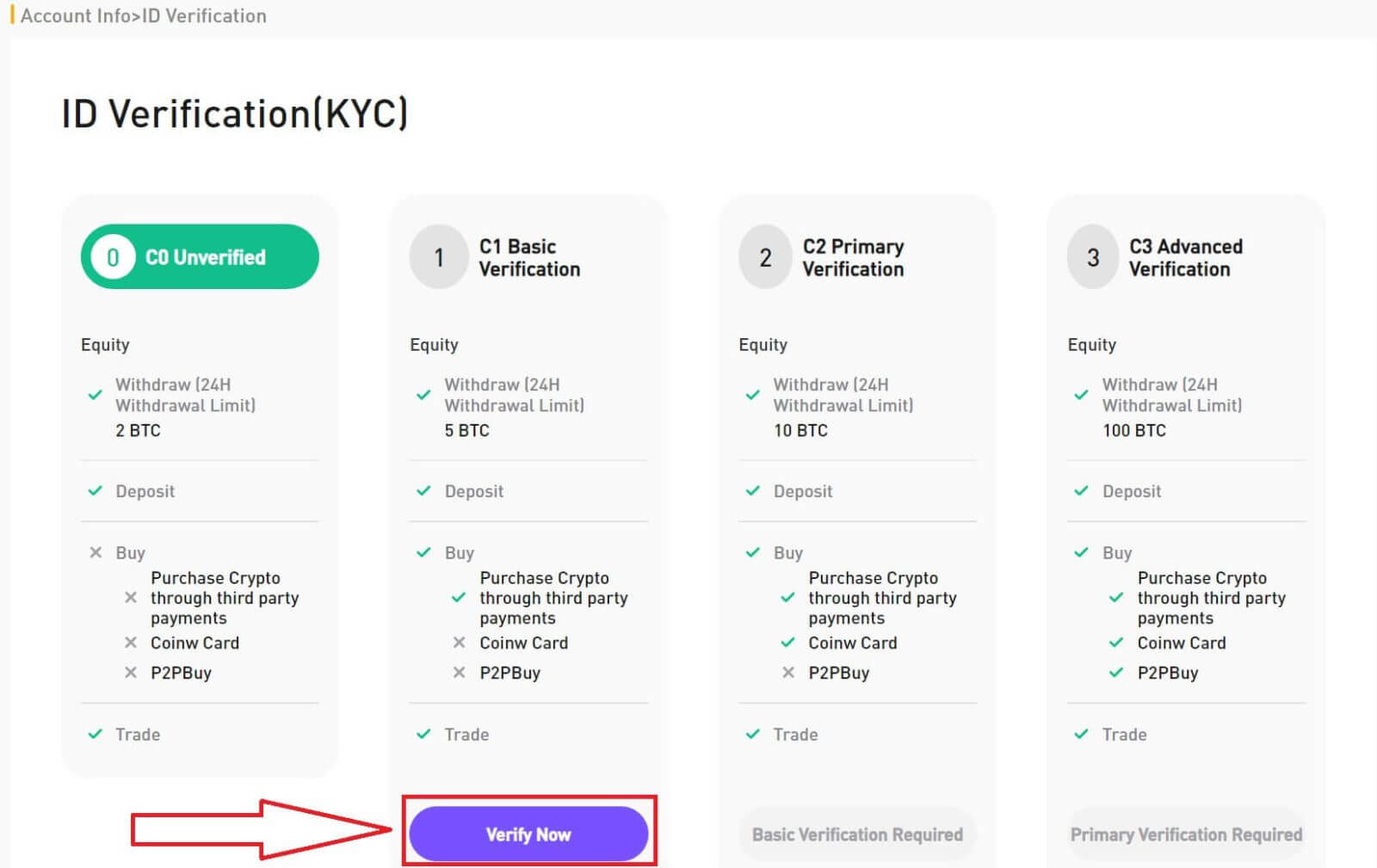Click the P2PBuy checkmark under C3 Advanced
The width and height of the screenshot is (1377, 868).
1116,673
